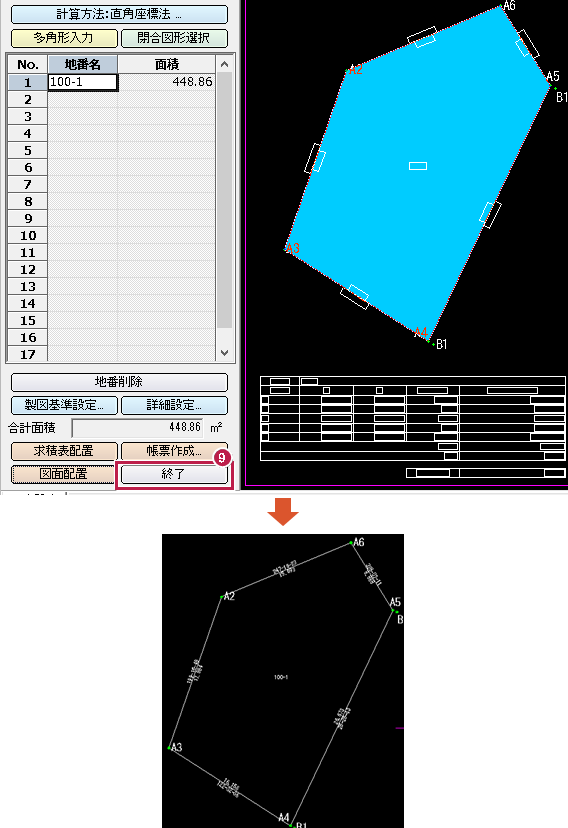Click the 地番削除 button
568x828 pixels.
tap(119, 382)
